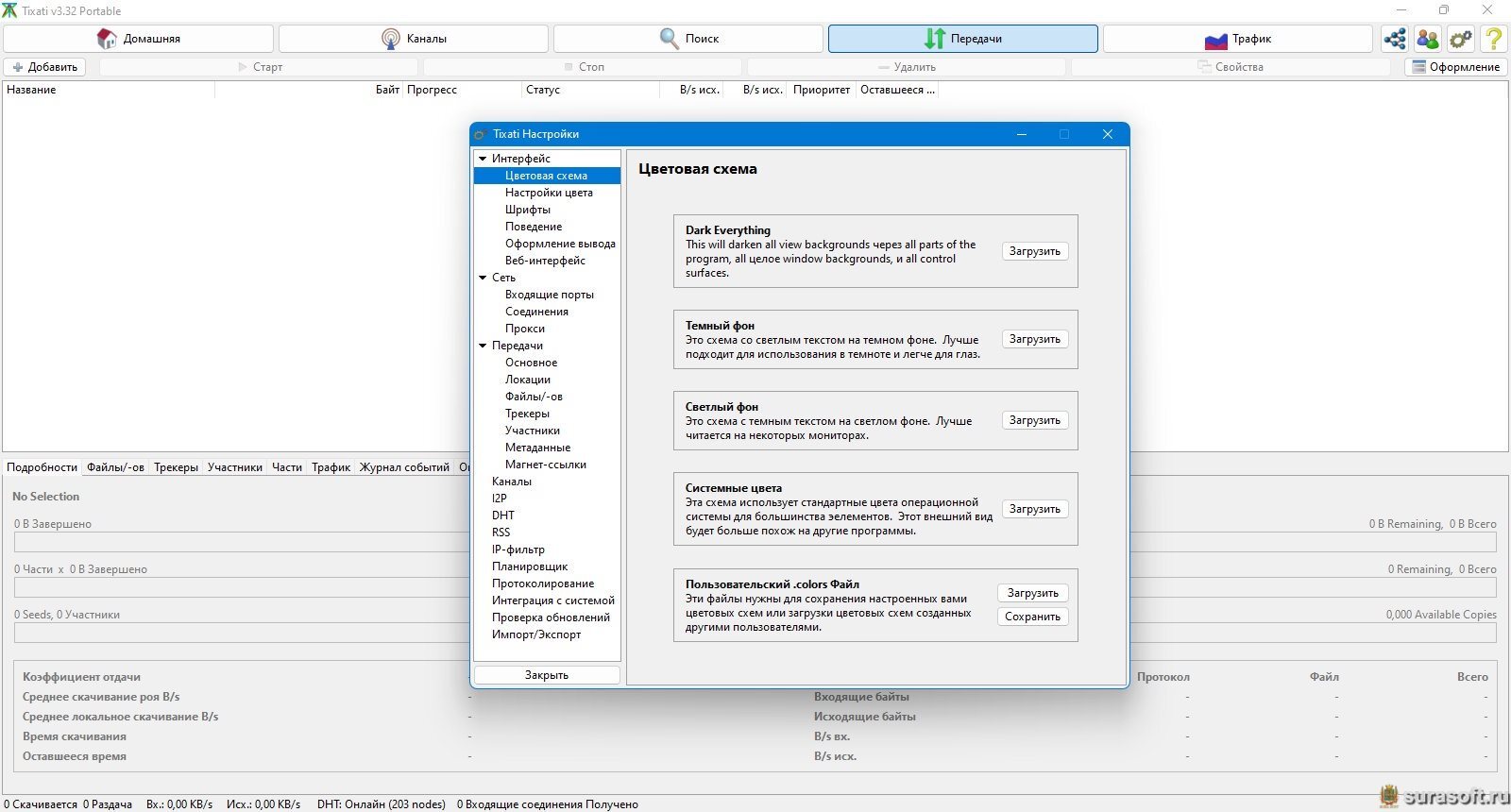The width and height of the screenshot is (1511, 812).
Task: Open the Поиск search view
Action: [688, 39]
